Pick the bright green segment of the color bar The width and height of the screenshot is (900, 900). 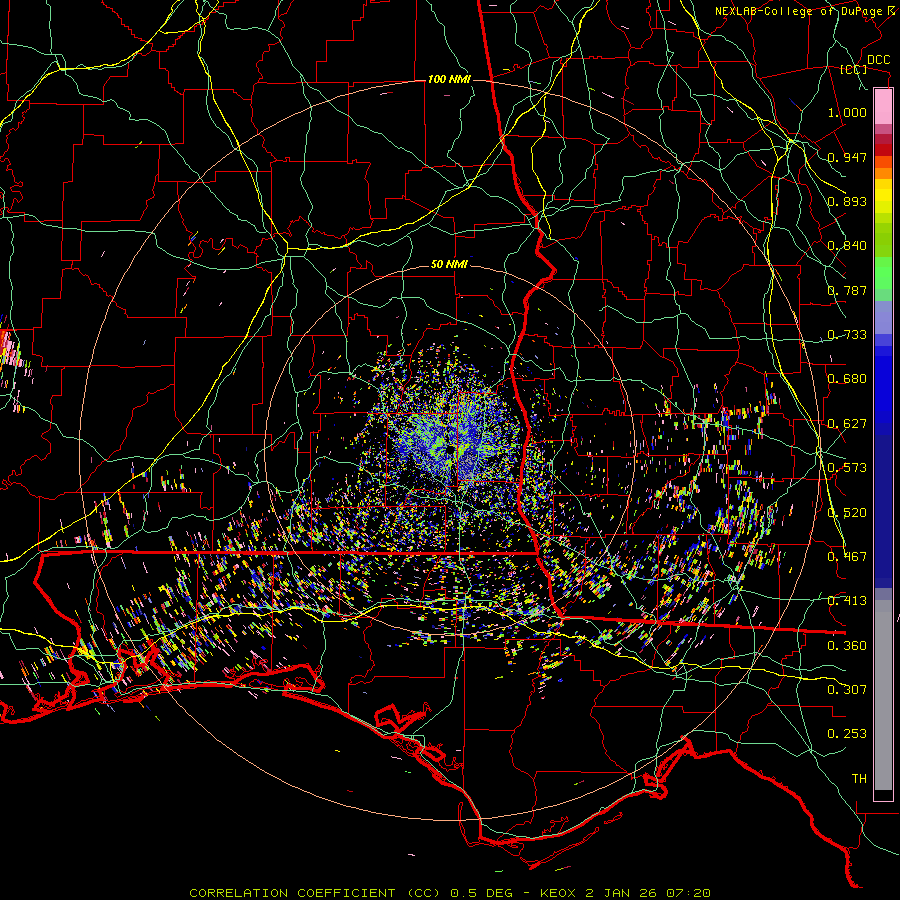tap(883, 273)
